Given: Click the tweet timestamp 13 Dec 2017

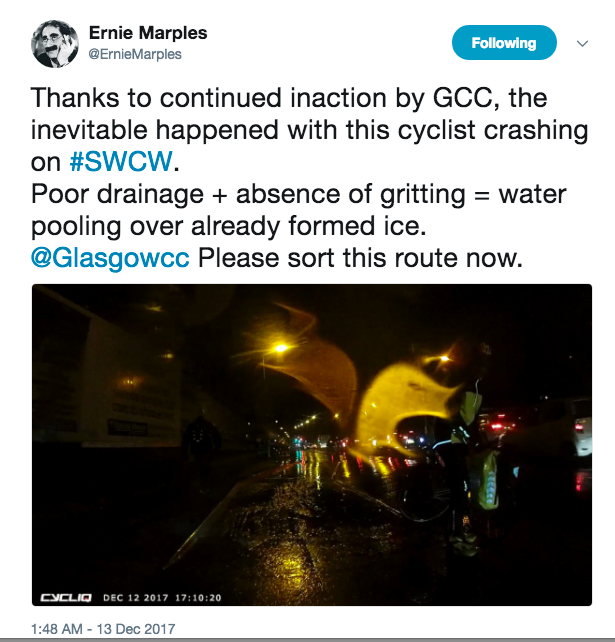Looking at the screenshot, I should [x=103, y=628].
